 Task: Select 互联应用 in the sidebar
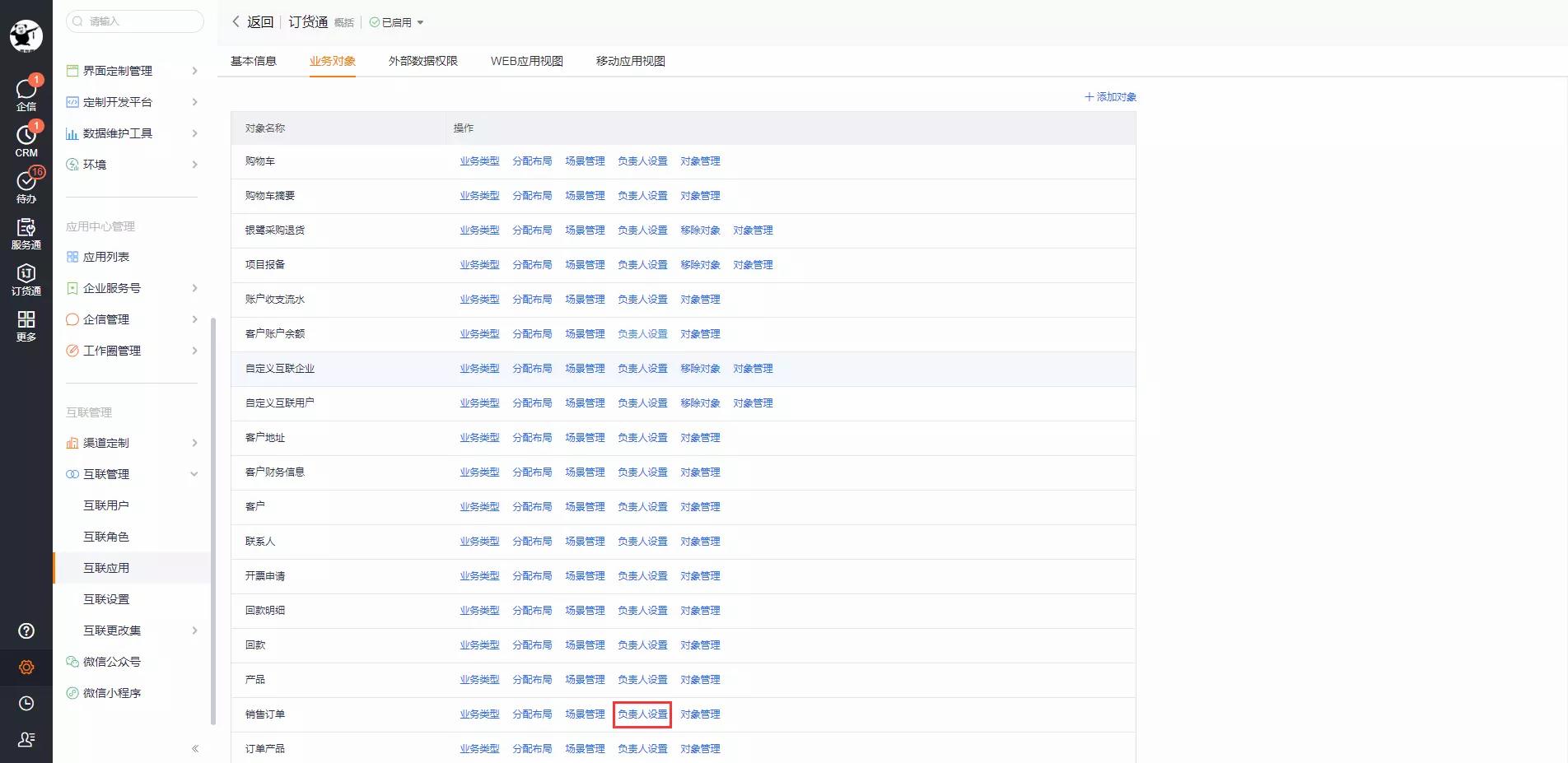106,568
